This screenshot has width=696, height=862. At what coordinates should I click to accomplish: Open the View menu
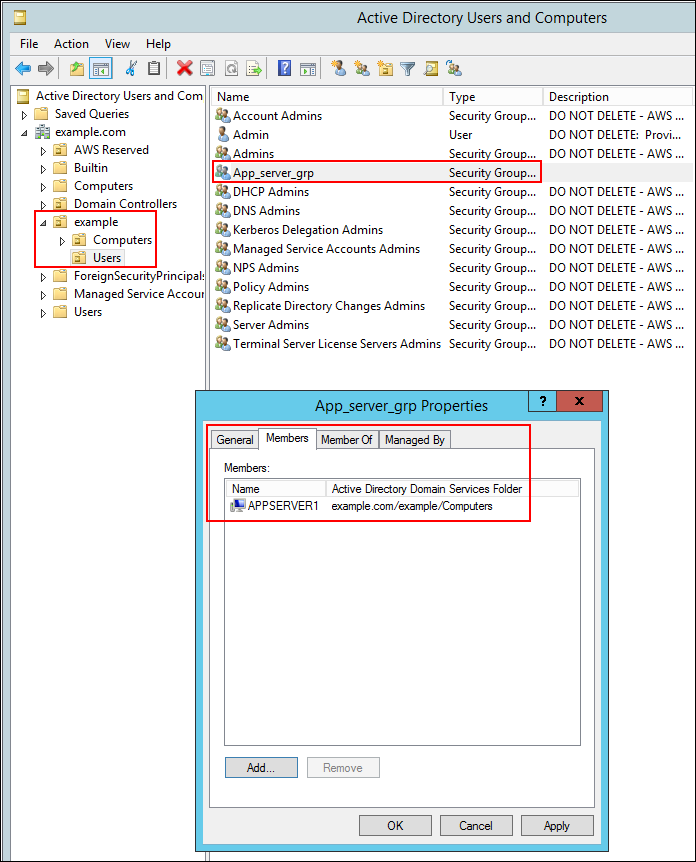pyautogui.click(x=117, y=44)
